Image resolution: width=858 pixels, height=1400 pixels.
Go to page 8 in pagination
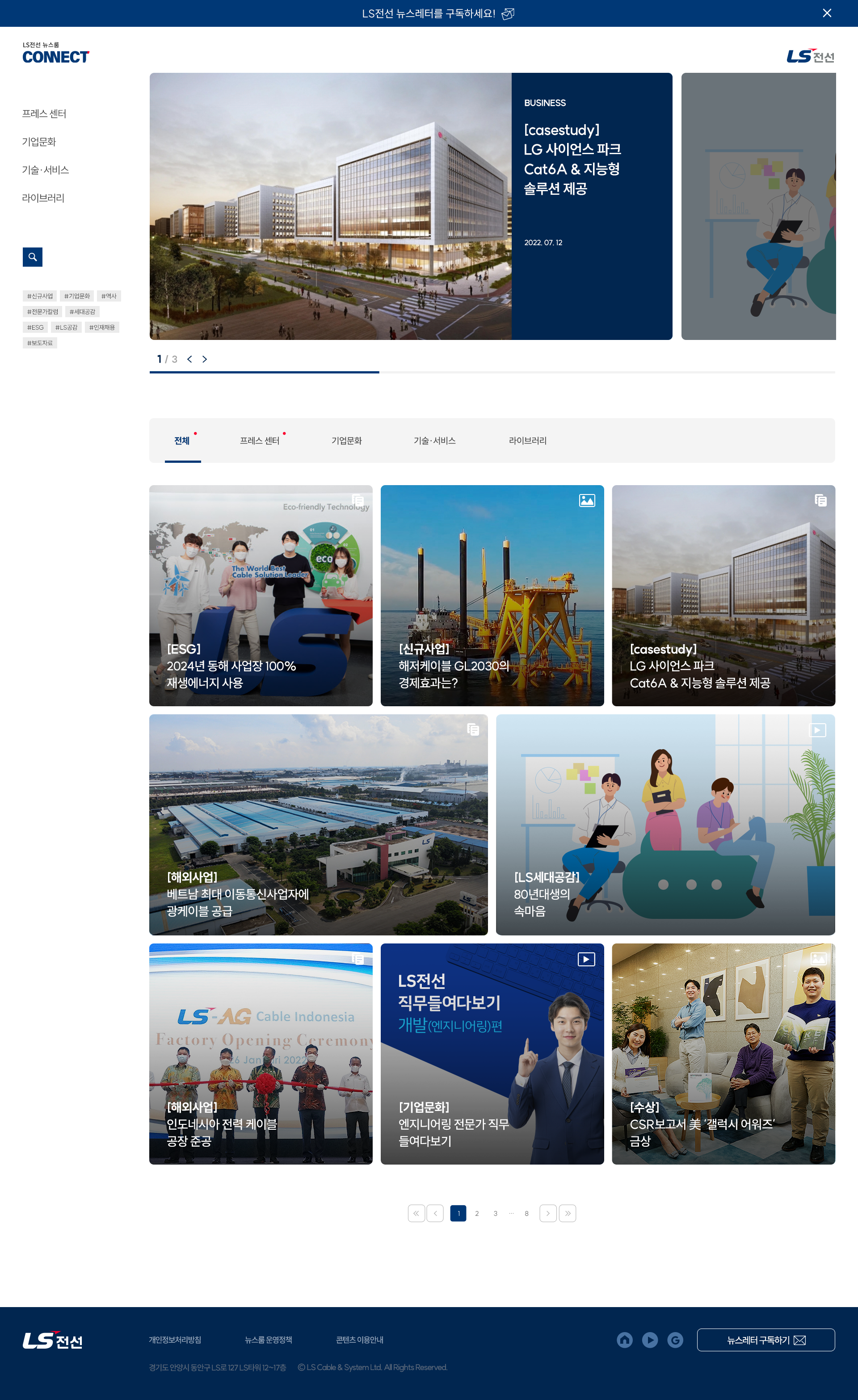(x=527, y=1213)
